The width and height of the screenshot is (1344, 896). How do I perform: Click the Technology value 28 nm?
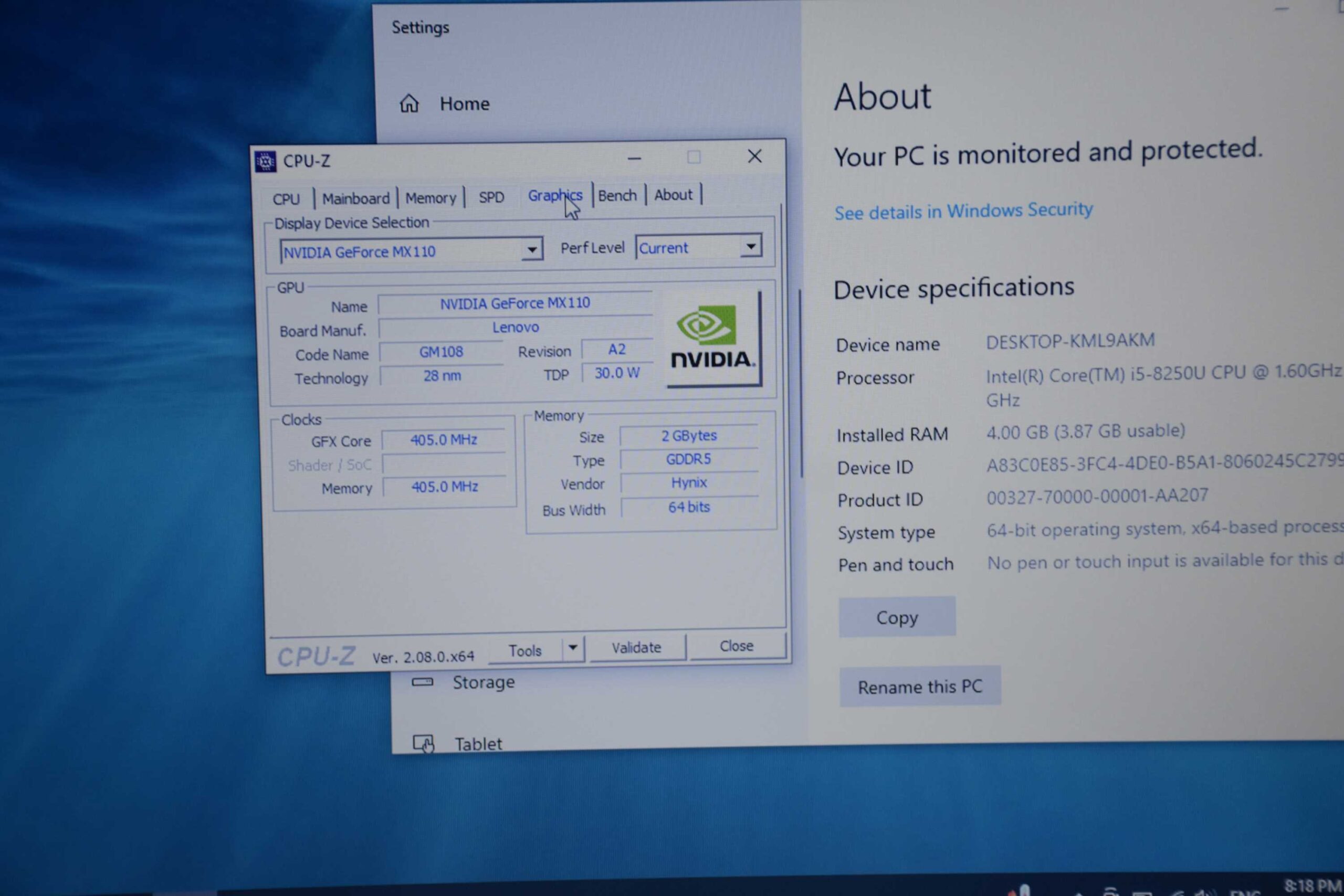[442, 376]
